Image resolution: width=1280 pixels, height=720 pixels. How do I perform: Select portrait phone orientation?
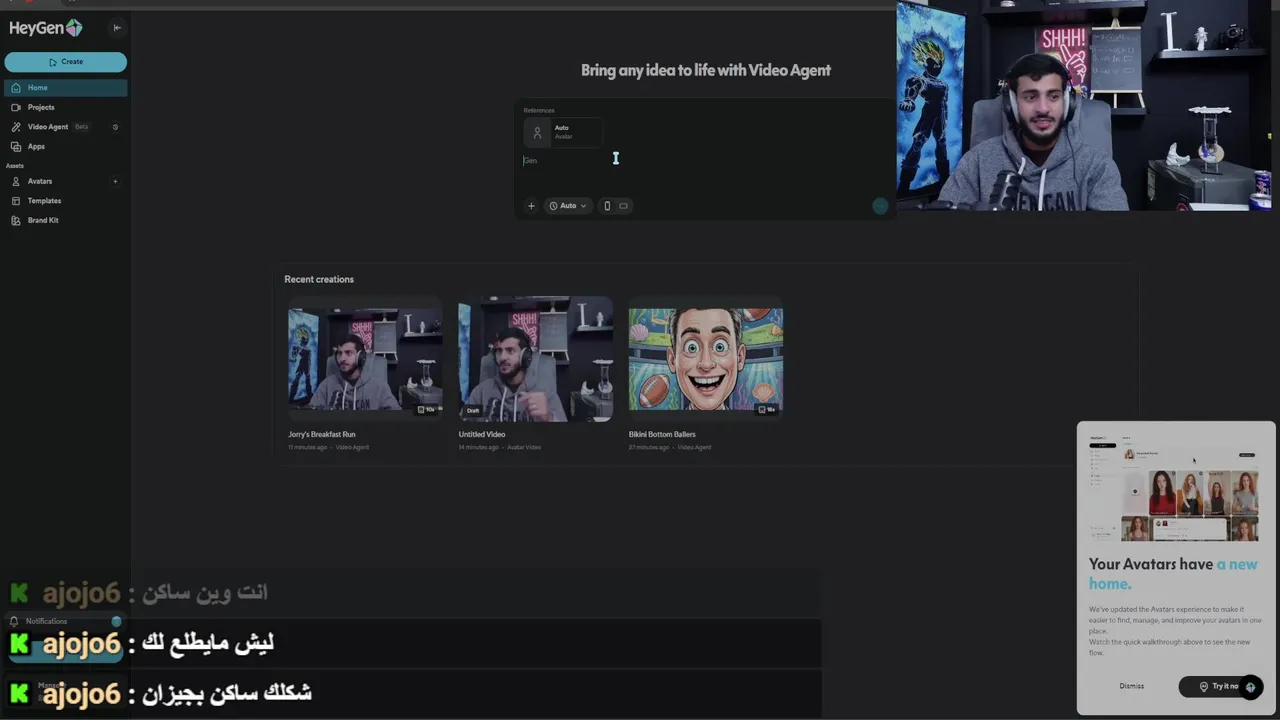(607, 206)
